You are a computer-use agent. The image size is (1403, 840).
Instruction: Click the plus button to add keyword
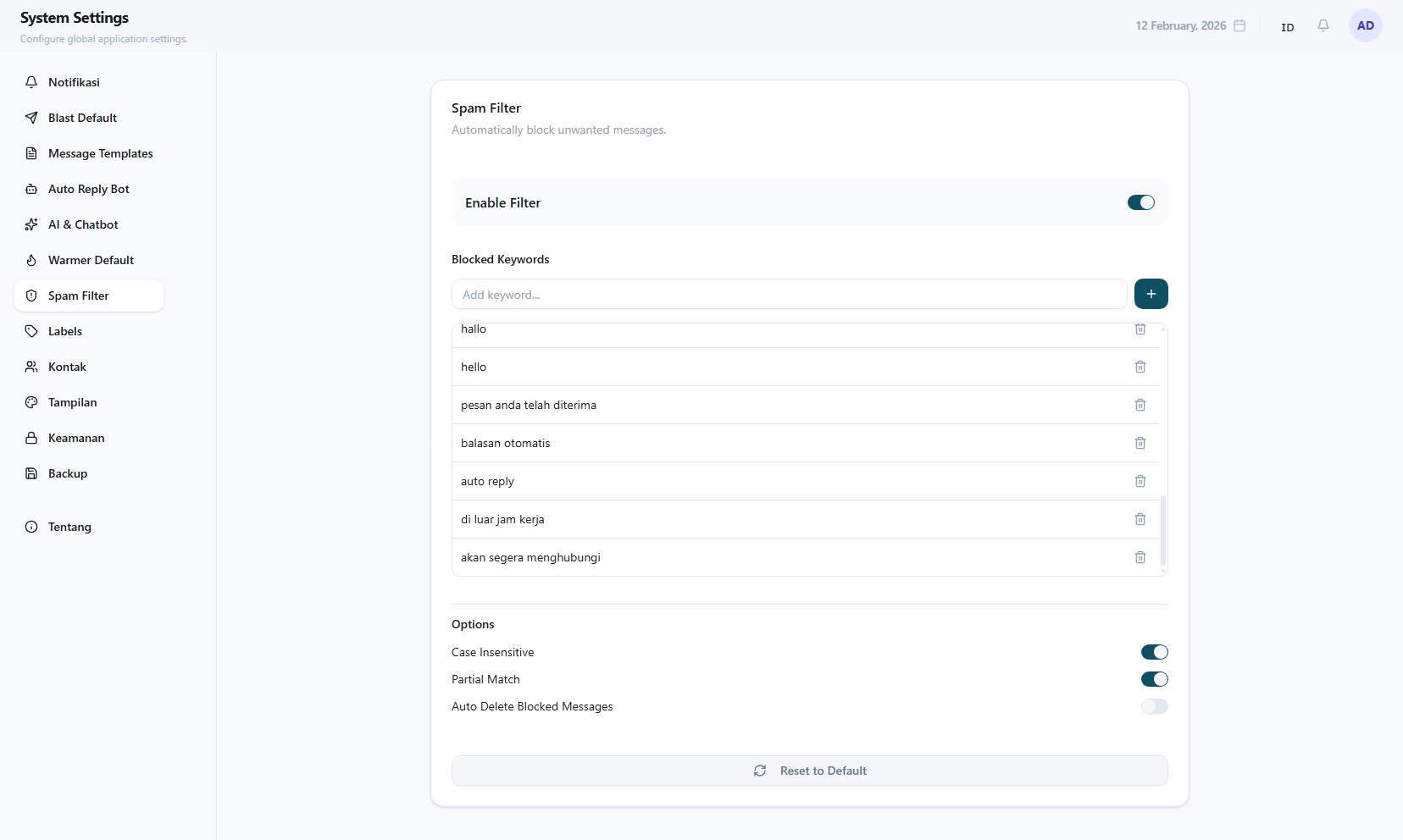(1151, 294)
